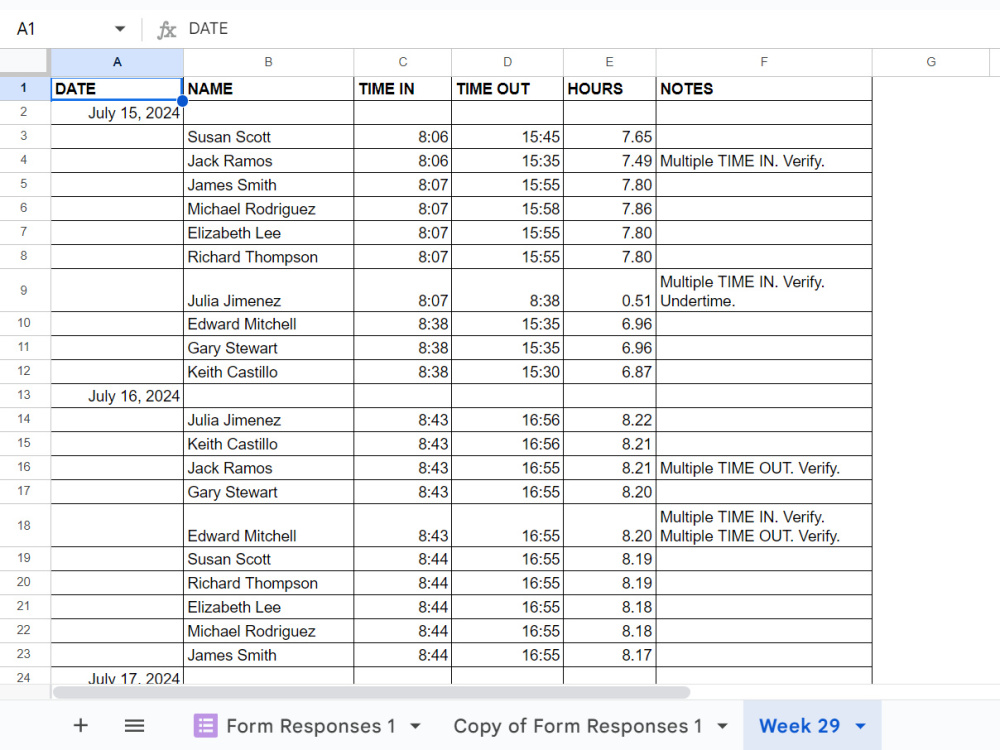Select column E header
This screenshot has height=750, width=1000.
[609, 62]
